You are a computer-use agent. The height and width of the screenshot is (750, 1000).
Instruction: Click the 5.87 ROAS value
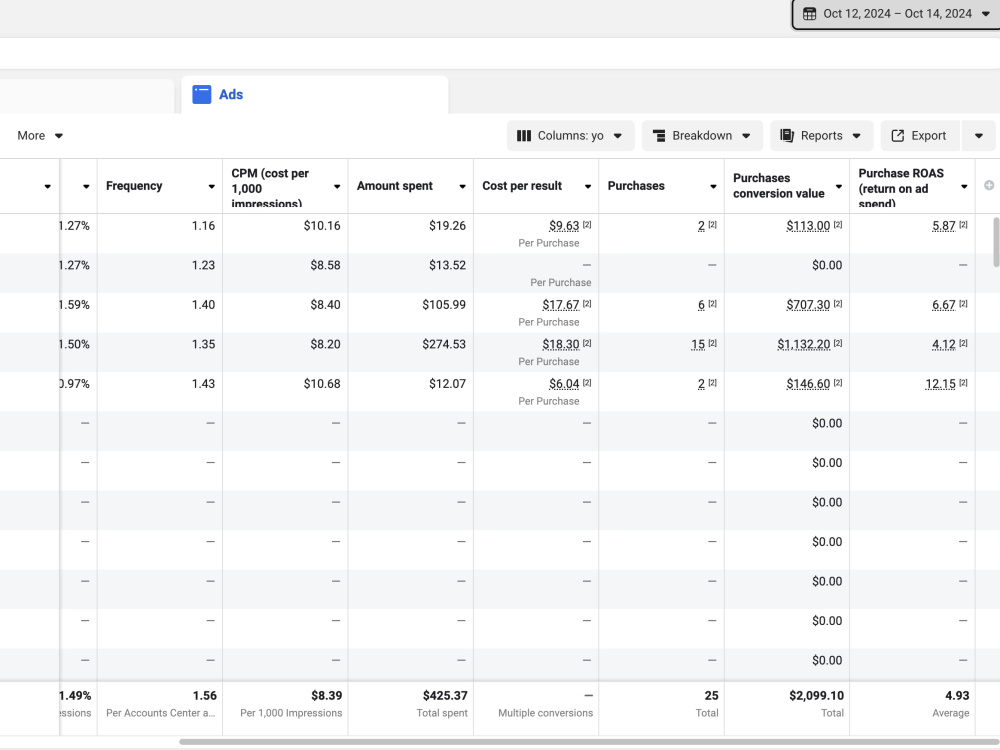point(944,226)
